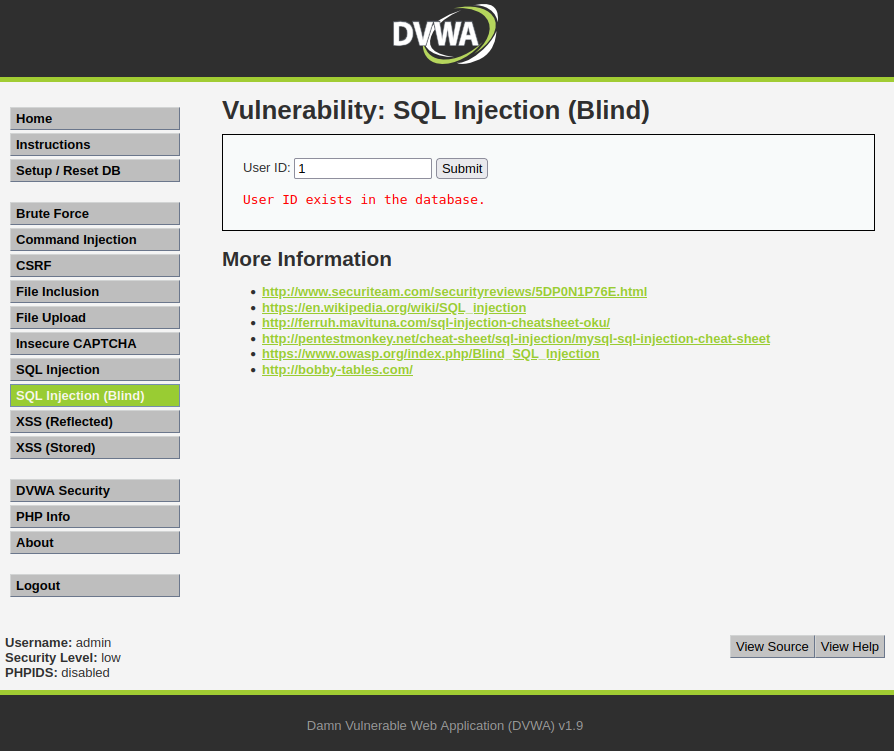The height and width of the screenshot is (751, 894).
Task: Select the highlighted SQL Injection (Blind) item
Action: (x=95, y=396)
